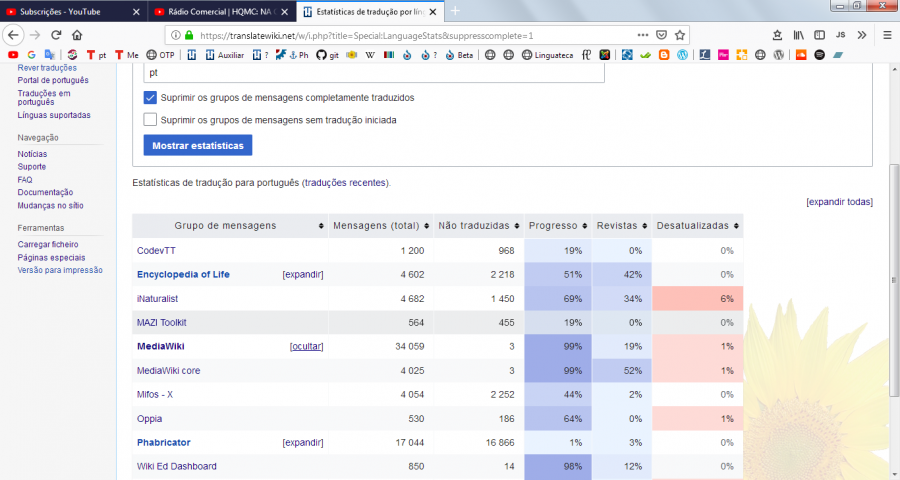The image size is (900, 480).
Task: Collapse the MediaWiki group with ocultar
Action: coord(307,346)
